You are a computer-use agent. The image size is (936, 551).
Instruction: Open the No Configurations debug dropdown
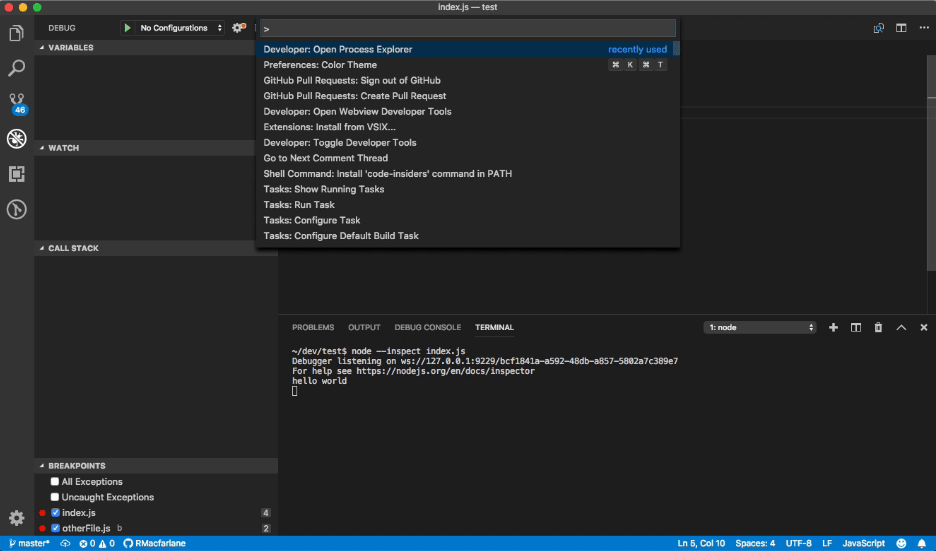click(181, 28)
